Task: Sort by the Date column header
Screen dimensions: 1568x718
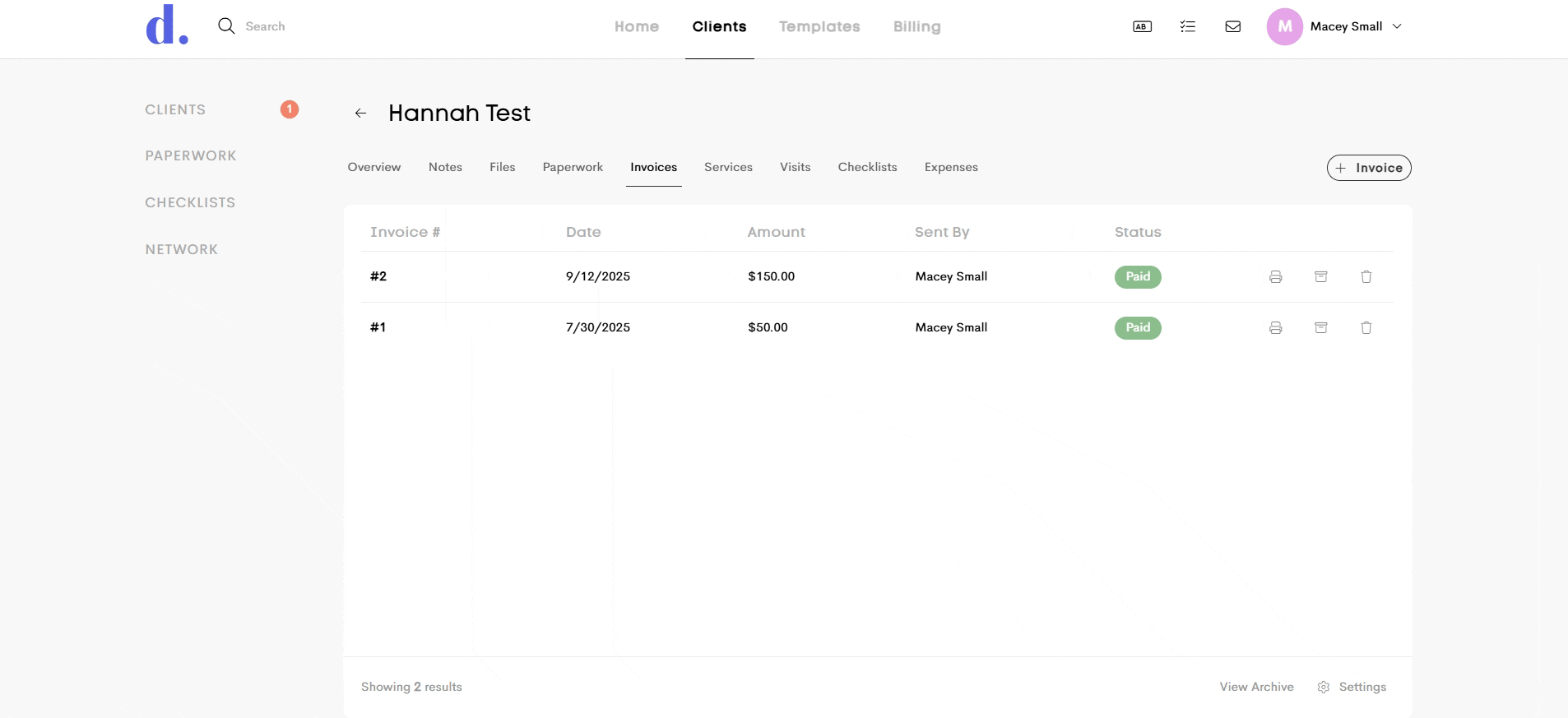Action: 583,232
